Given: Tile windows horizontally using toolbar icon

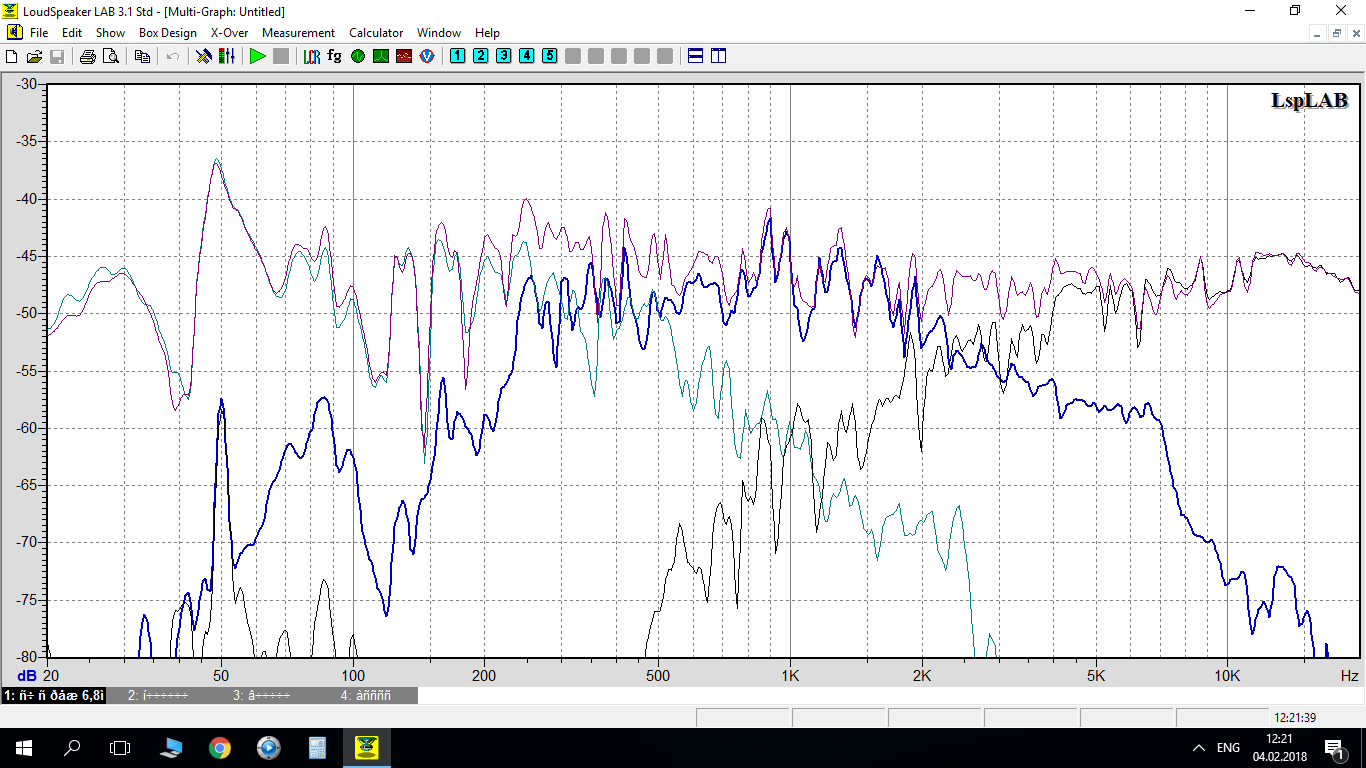Looking at the screenshot, I should (696, 57).
